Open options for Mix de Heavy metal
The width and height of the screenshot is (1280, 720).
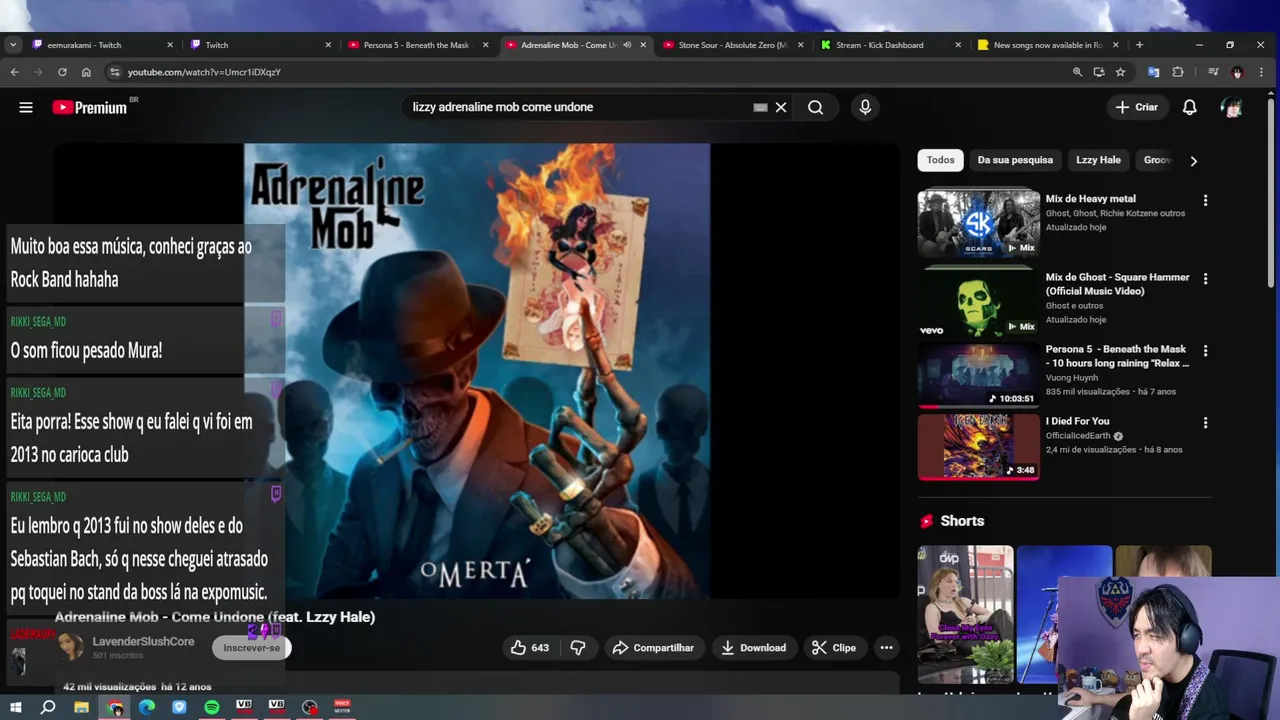(1205, 200)
